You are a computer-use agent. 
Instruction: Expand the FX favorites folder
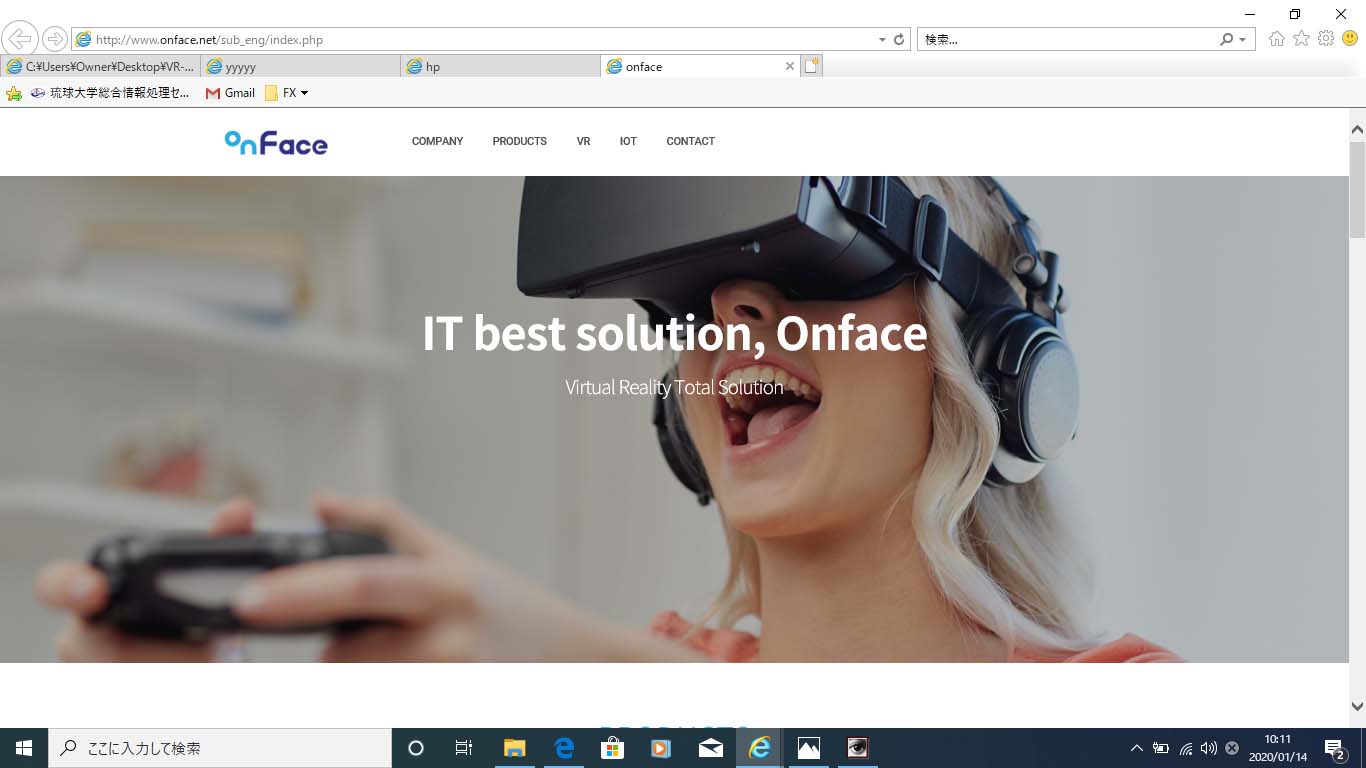(x=288, y=93)
